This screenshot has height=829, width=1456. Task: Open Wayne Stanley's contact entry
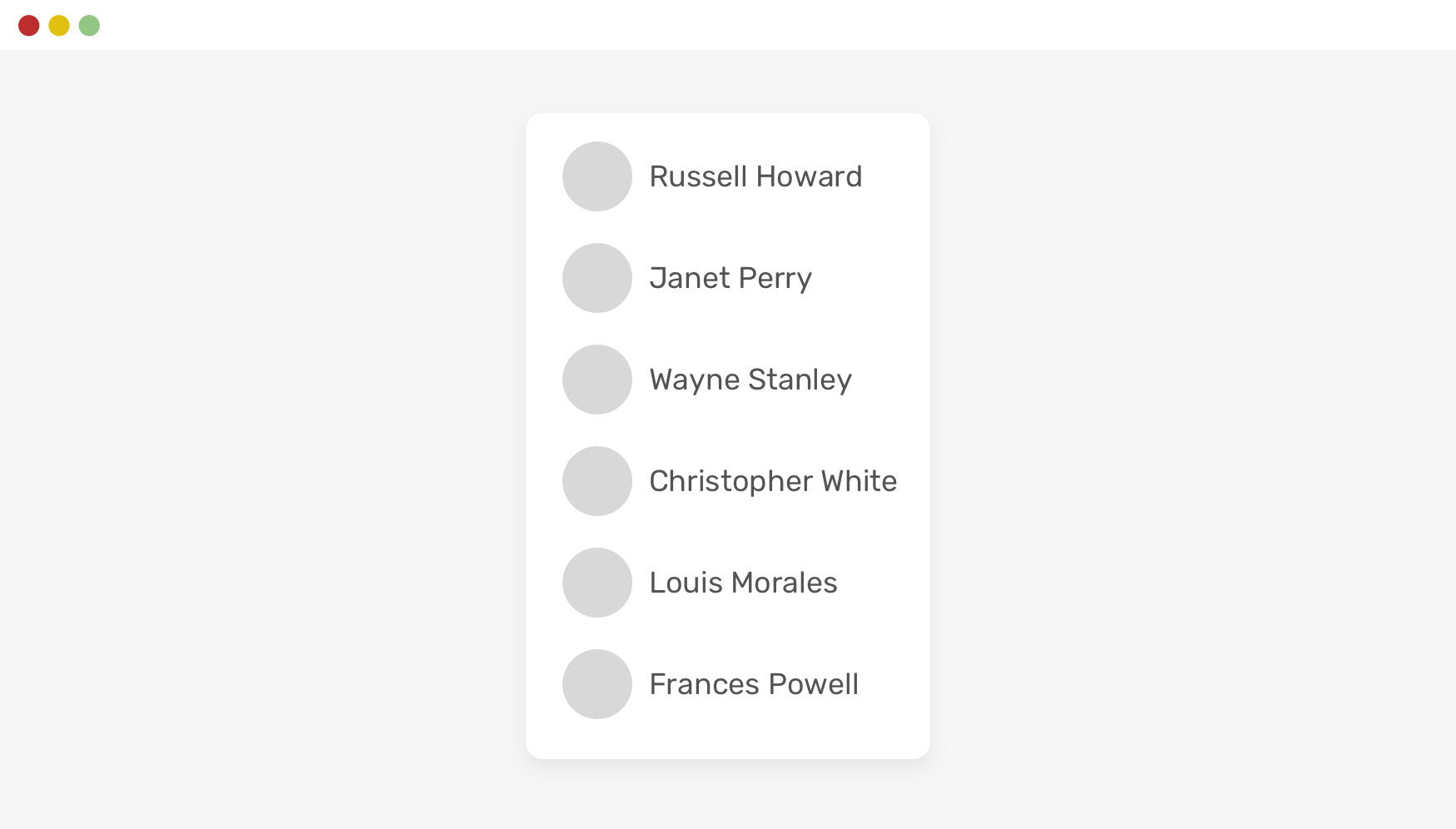tap(750, 380)
